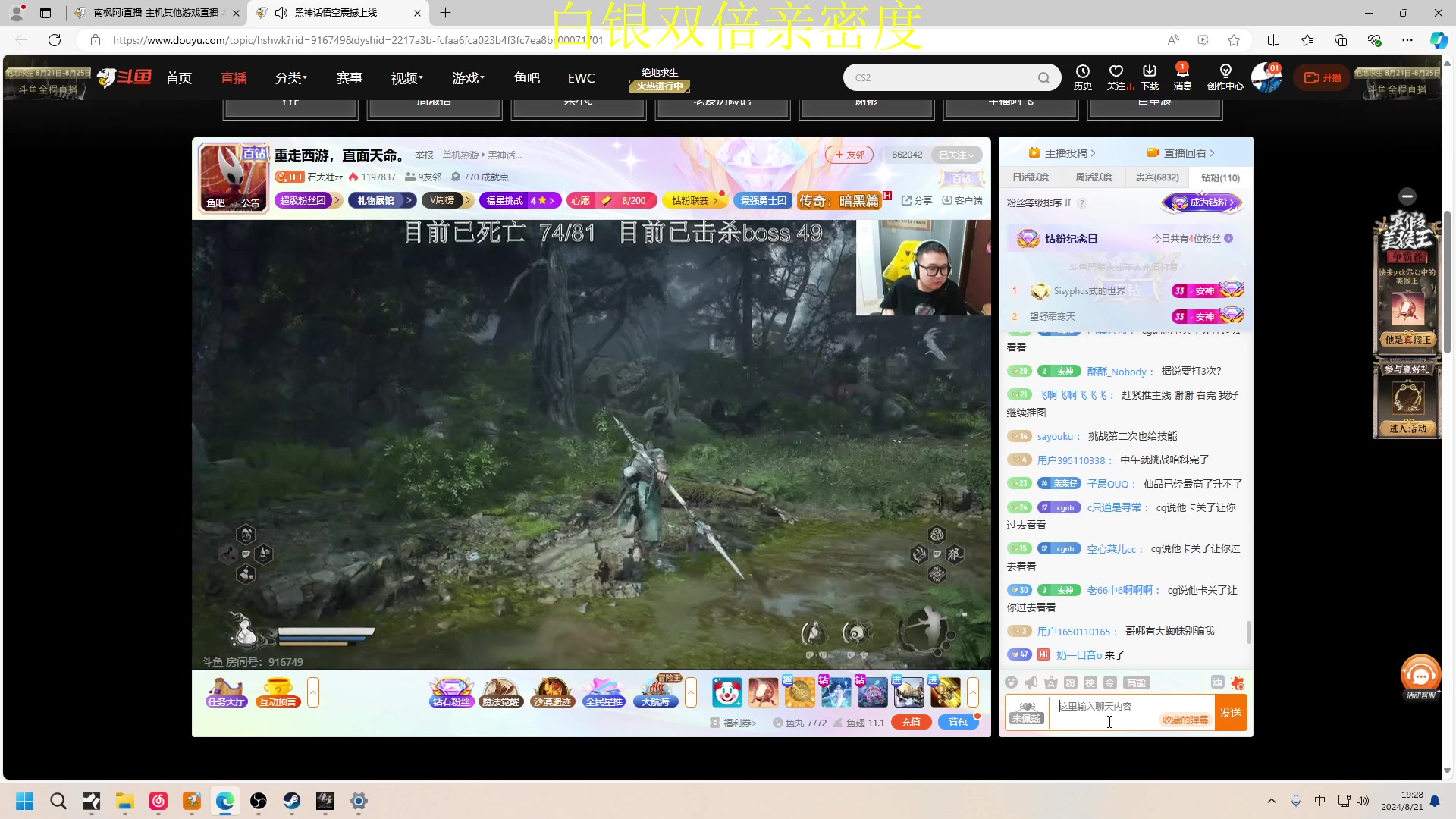This screenshot has width=1456, height=819.
Task: Open the 背包 backpack button
Action: 959,723
